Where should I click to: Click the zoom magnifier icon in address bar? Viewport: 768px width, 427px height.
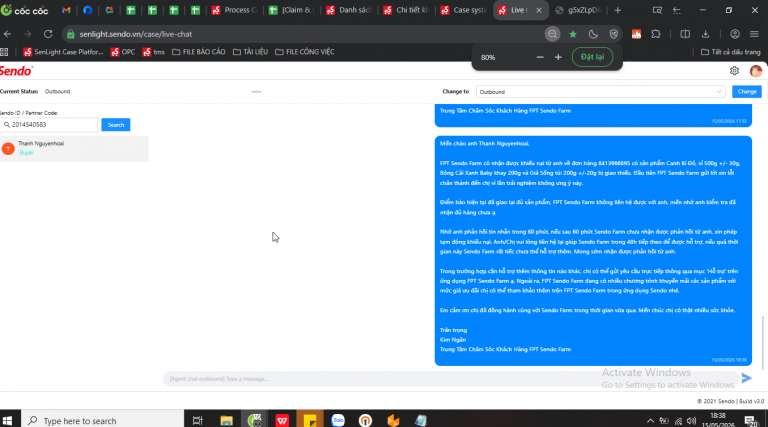(552, 34)
